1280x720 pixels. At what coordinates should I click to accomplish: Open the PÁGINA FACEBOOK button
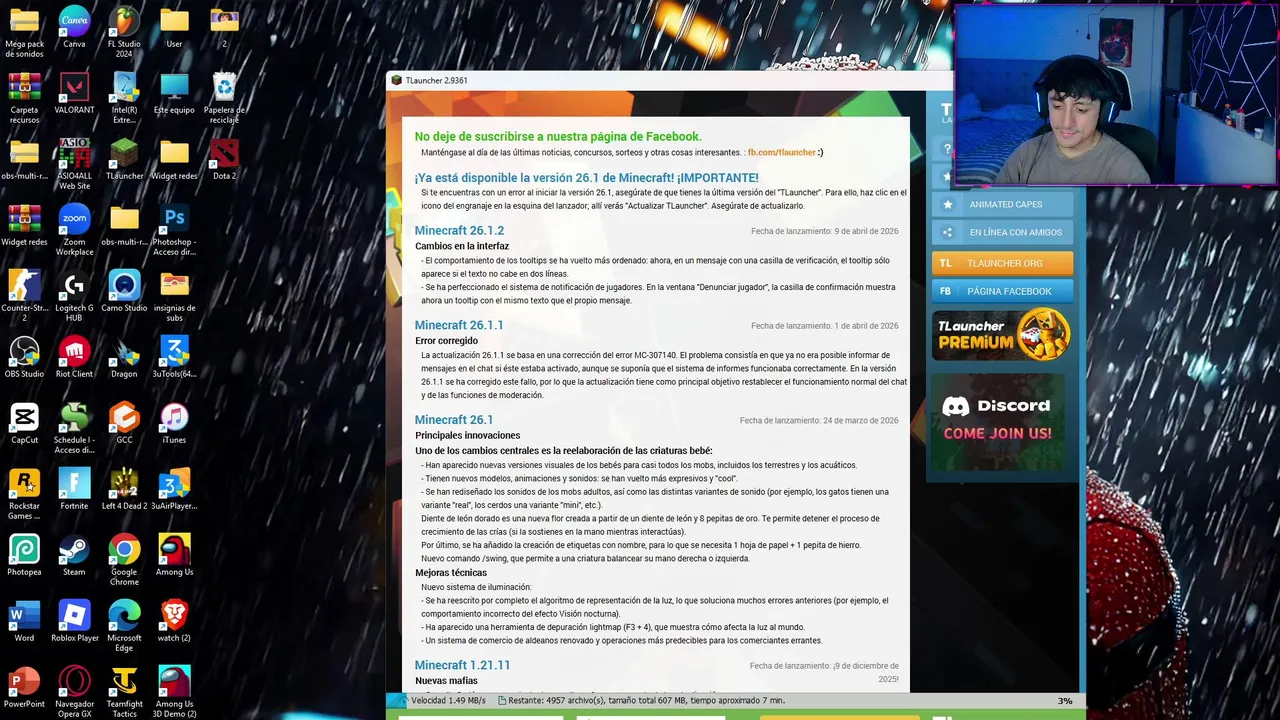pyautogui.click(x=1003, y=291)
